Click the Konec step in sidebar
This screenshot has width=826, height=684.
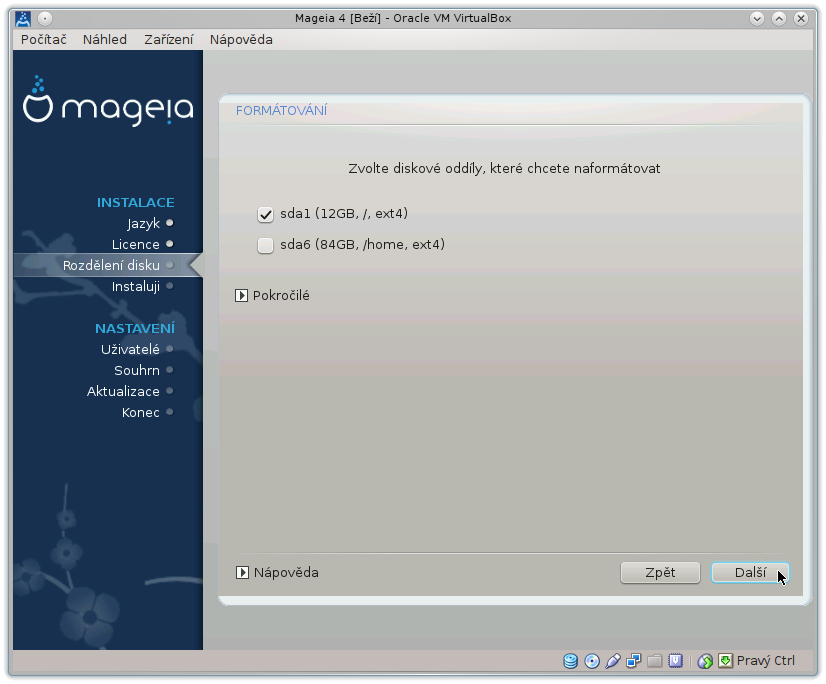141,413
